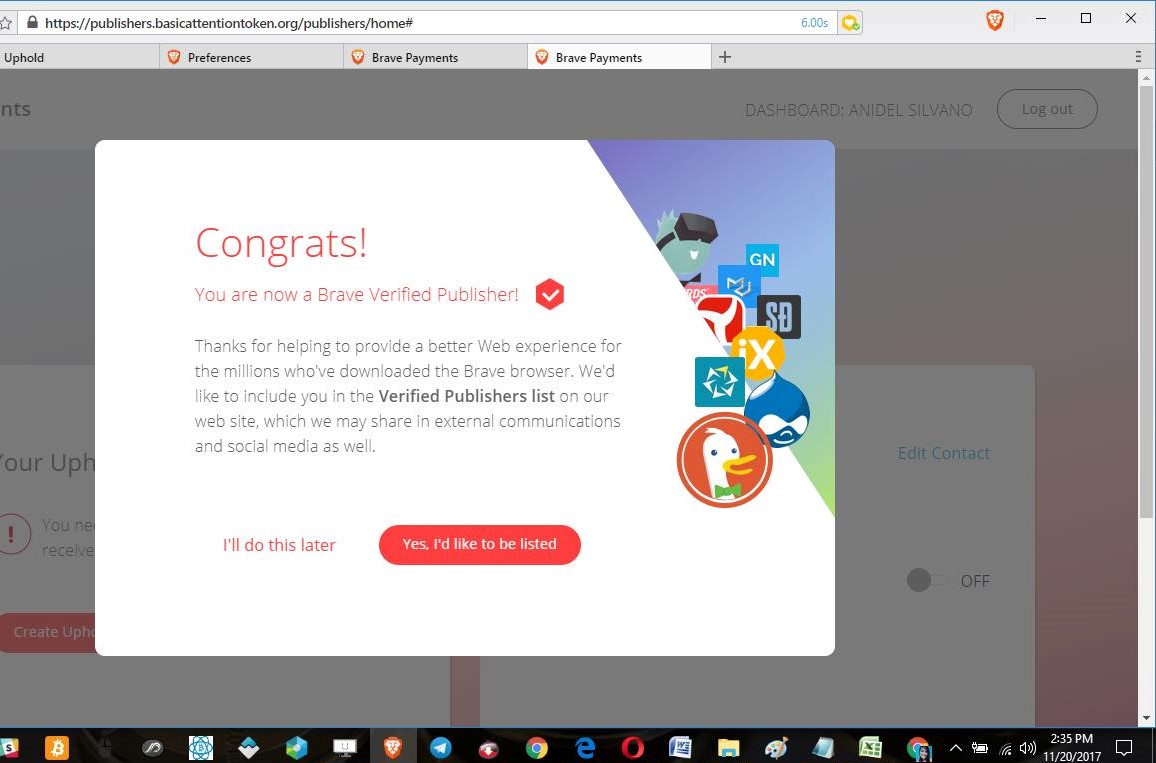Viewport: 1156px width, 763px height.
Task: Click the GN logo tile
Action: [x=762, y=259]
